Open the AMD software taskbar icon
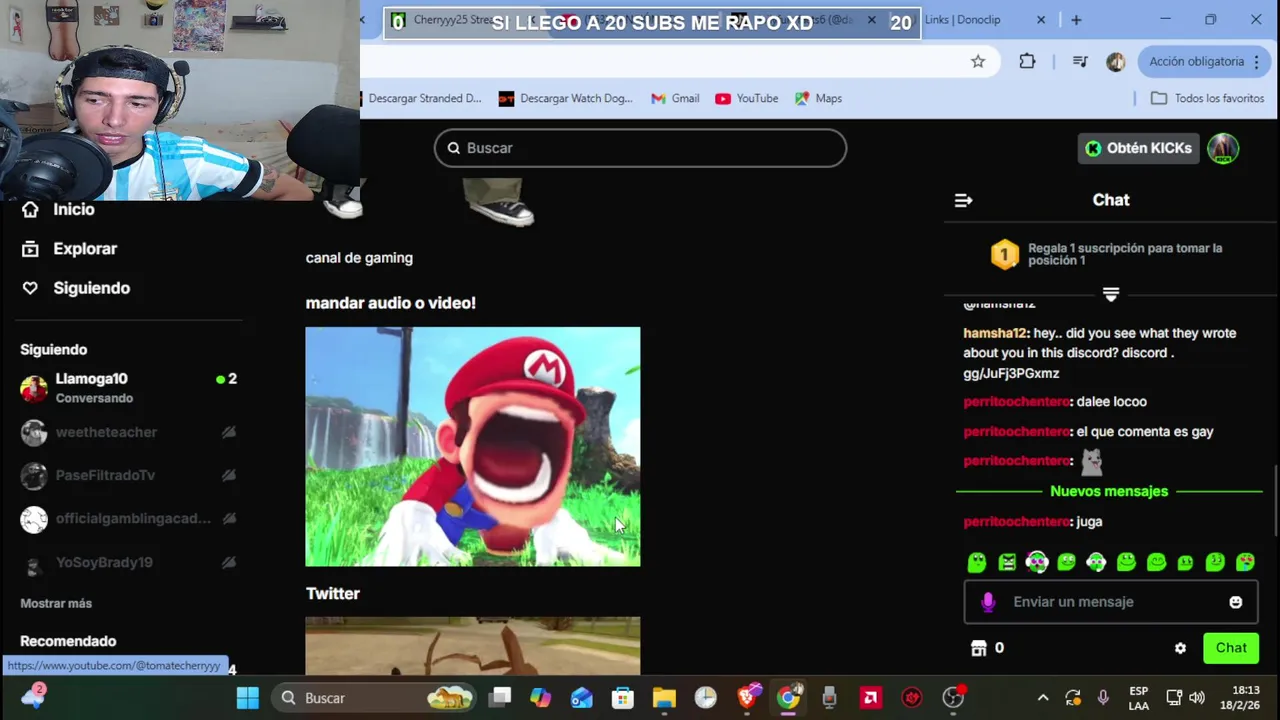 [x=870, y=698]
